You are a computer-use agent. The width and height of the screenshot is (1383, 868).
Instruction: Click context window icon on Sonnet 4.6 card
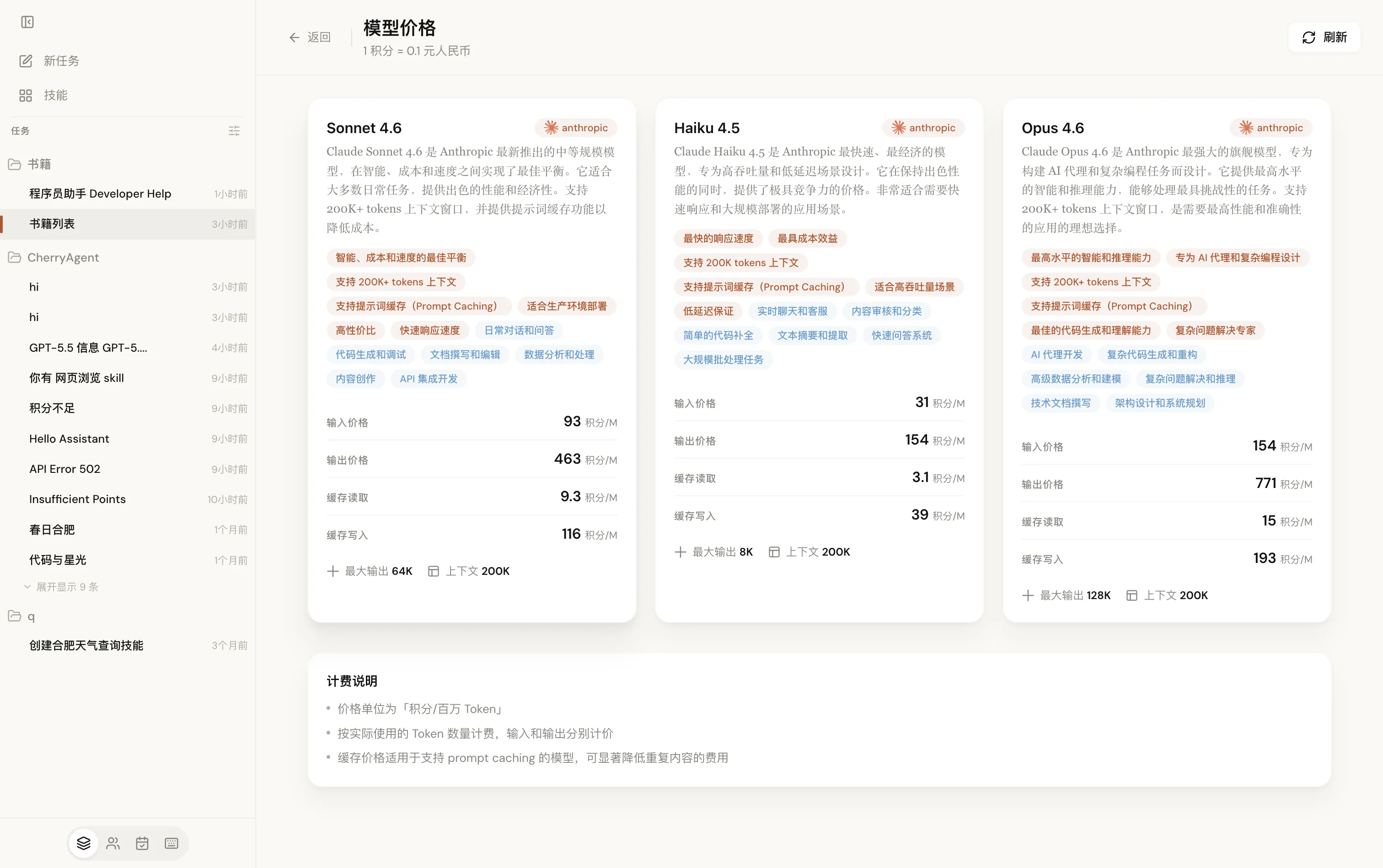(434, 571)
